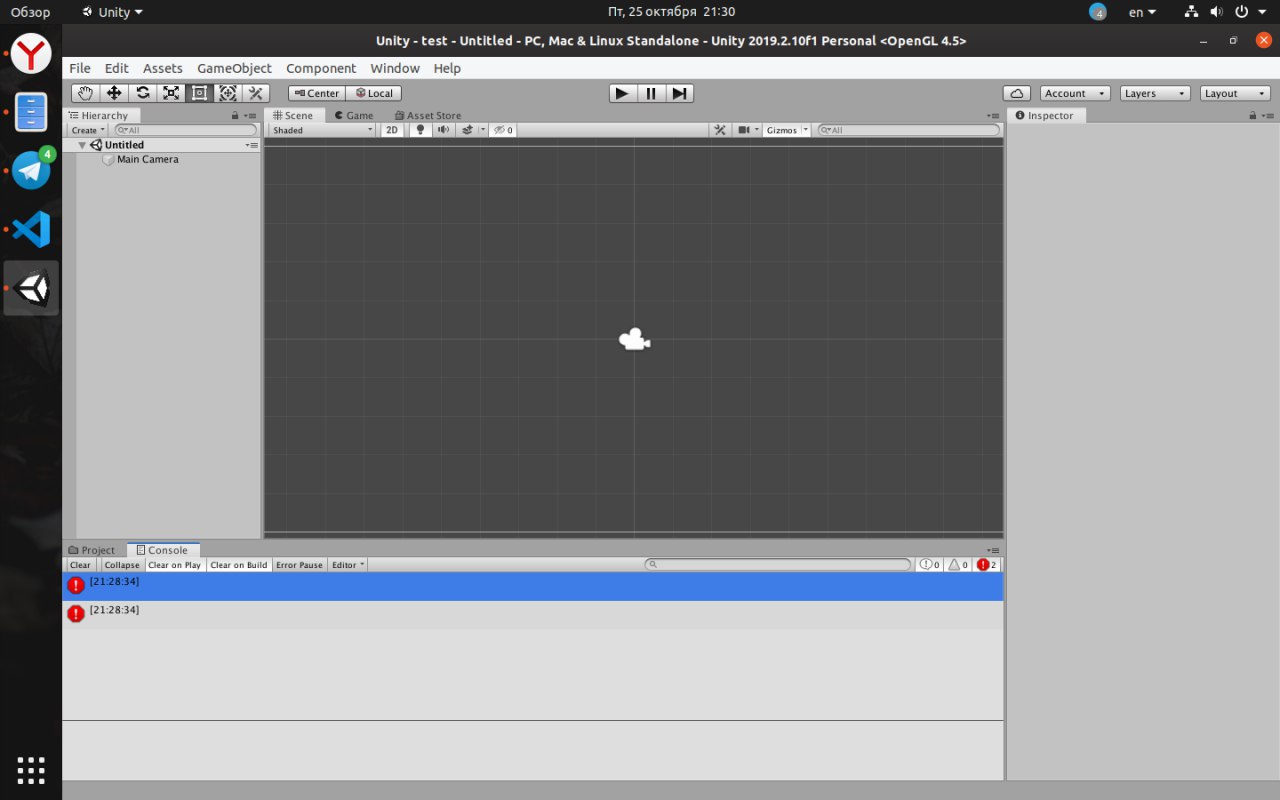1280x800 pixels.
Task: Toggle 2D scene view mode
Action: tap(393, 130)
